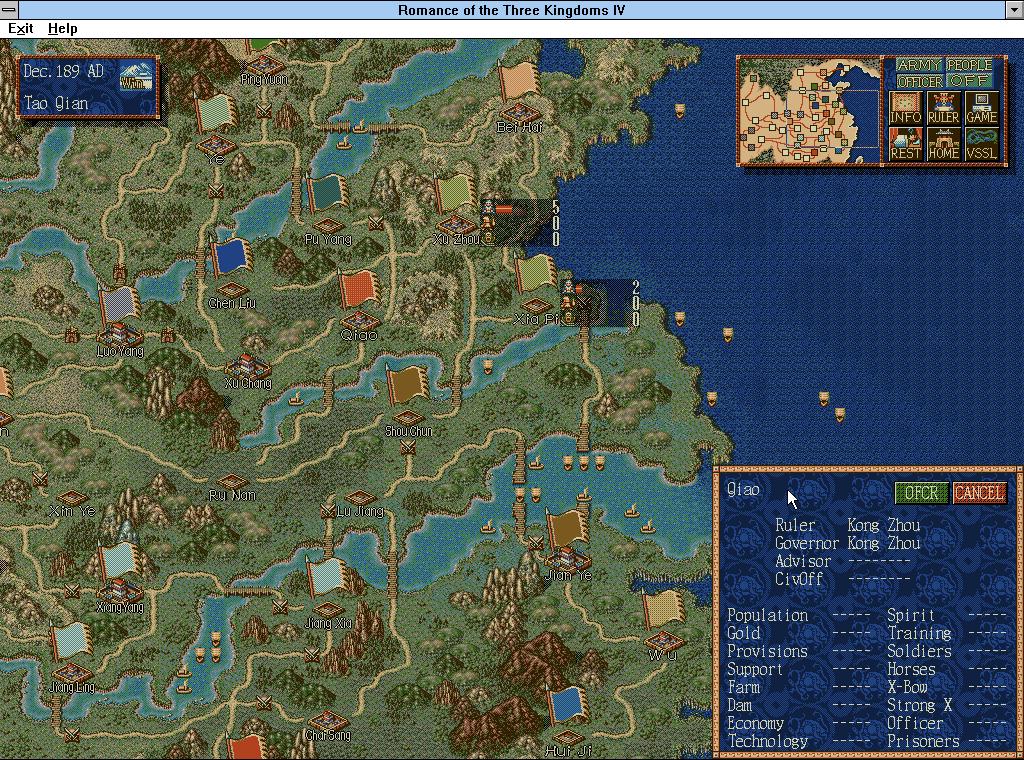Click the army unit with 500 troops

pos(520,223)
